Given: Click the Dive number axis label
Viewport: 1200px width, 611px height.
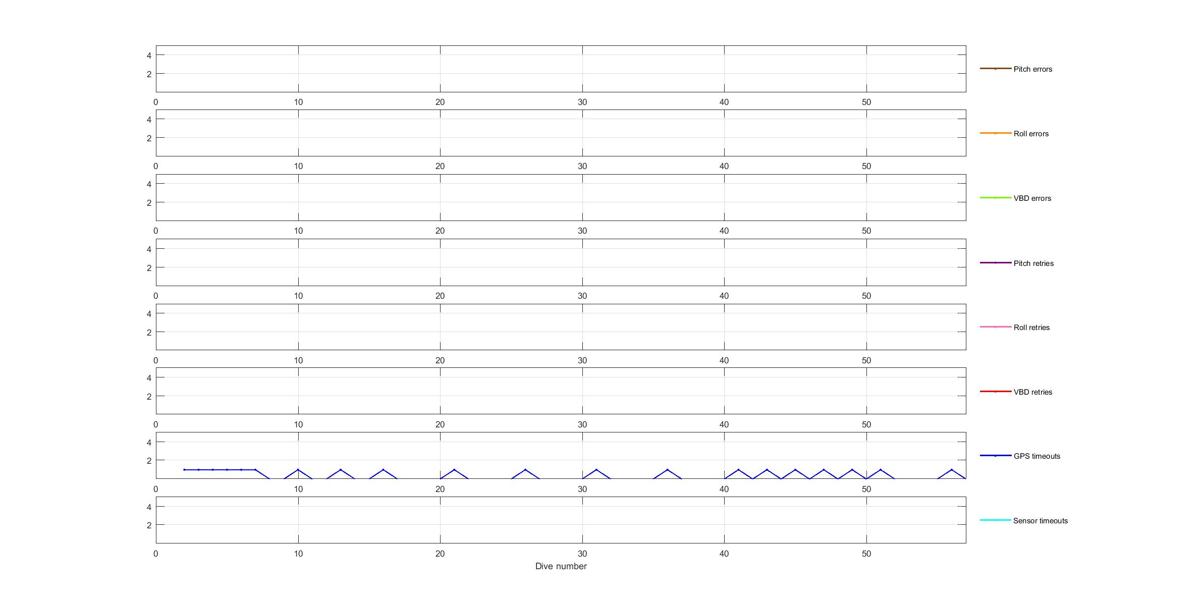Looking at the screenshot, I should (x=561, y=566).
